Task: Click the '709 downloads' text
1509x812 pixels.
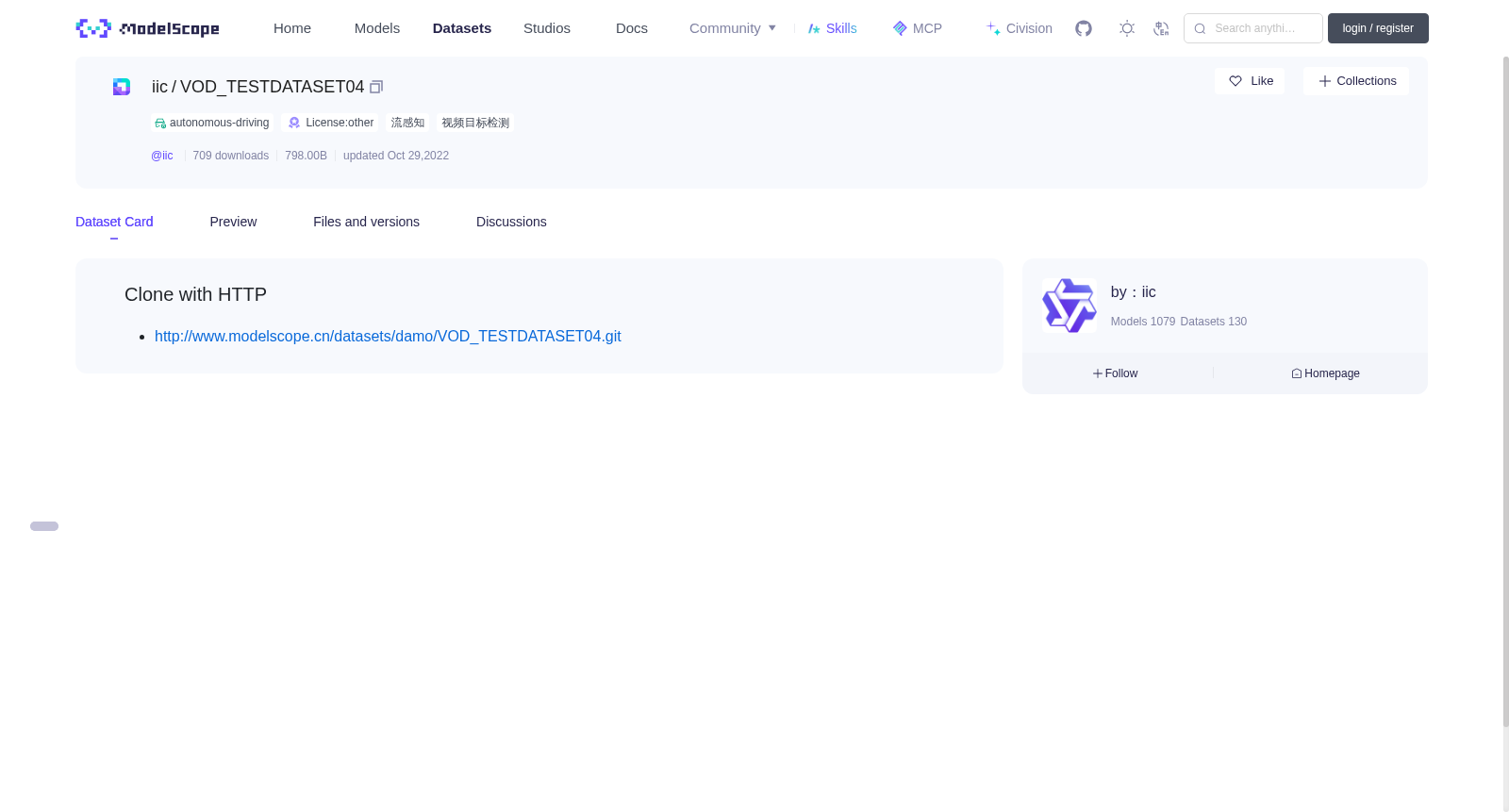Action: click(x=231, y=156)
